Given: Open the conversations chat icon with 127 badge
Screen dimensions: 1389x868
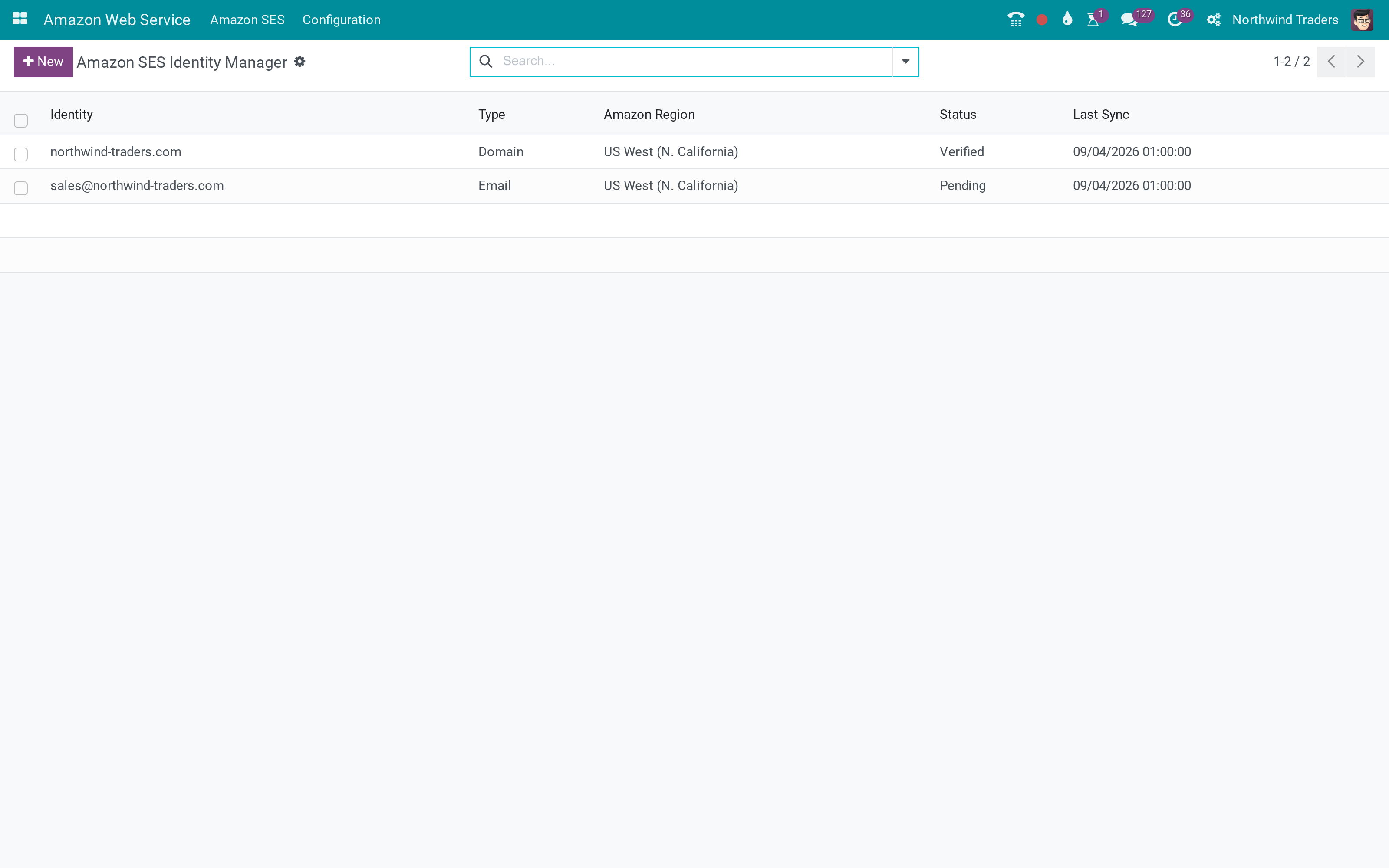Looking at the screenshot, I should tap(1129, 20).
